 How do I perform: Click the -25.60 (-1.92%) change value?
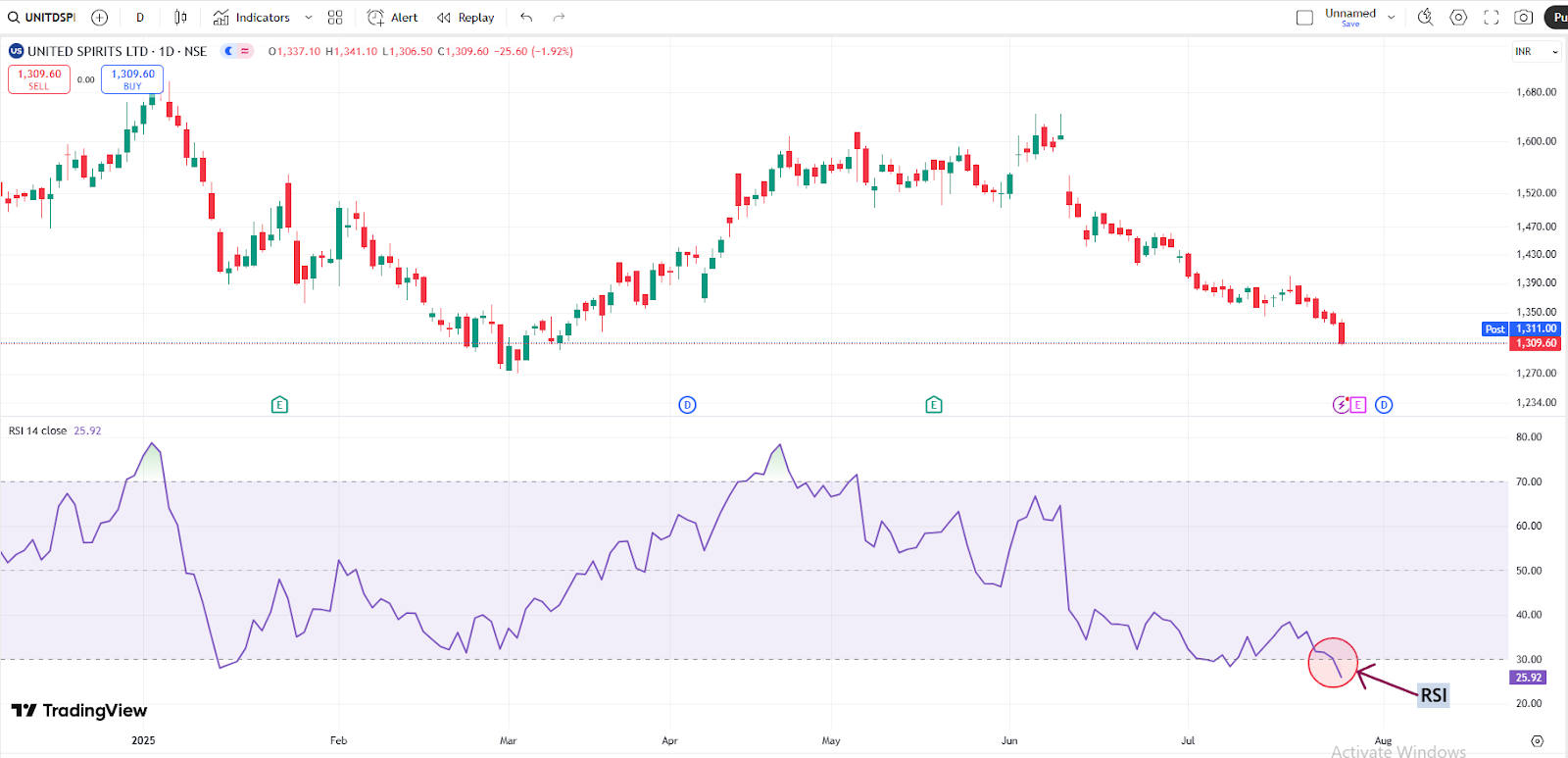pyautogui.click(x=533, y=51)
